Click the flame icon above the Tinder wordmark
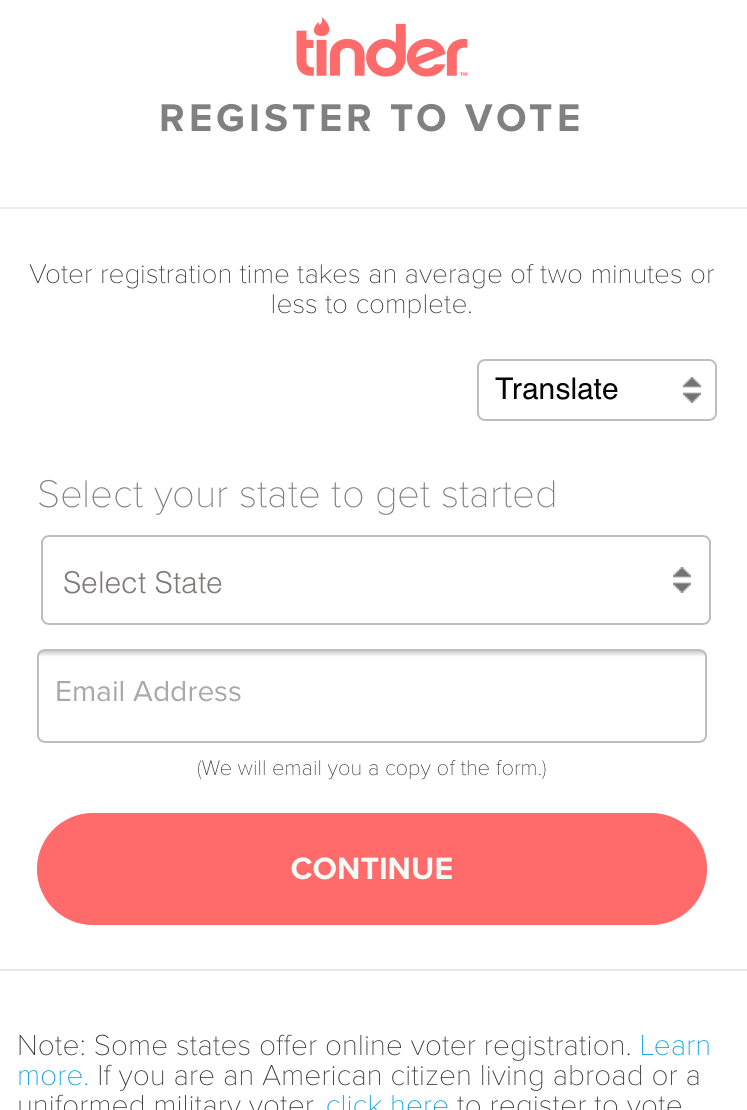Image resolution: width=747 pixels, height=1110 pixels. pos(322,26)
